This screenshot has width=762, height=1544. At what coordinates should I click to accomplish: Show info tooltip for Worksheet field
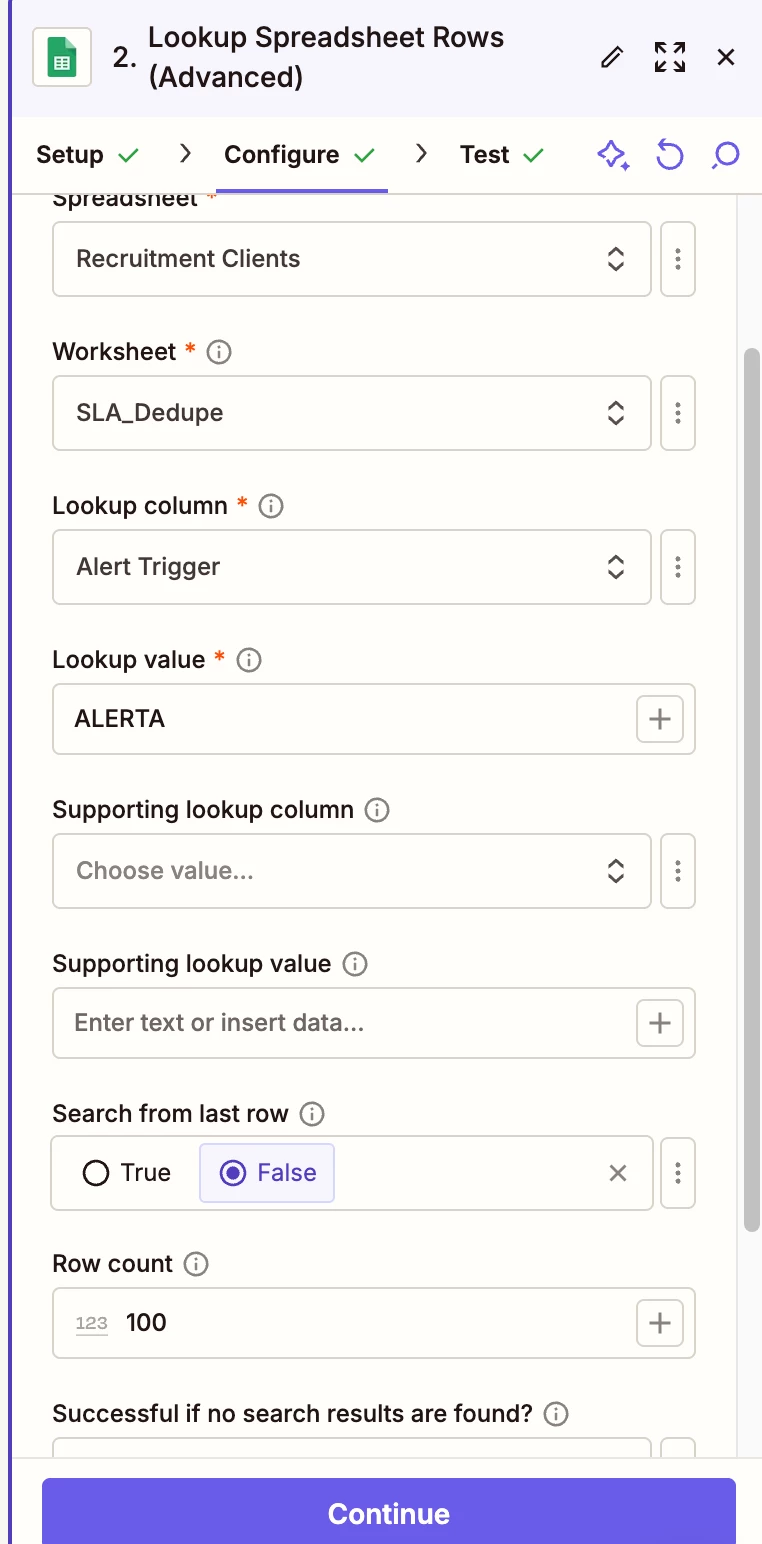pos(218,352)
